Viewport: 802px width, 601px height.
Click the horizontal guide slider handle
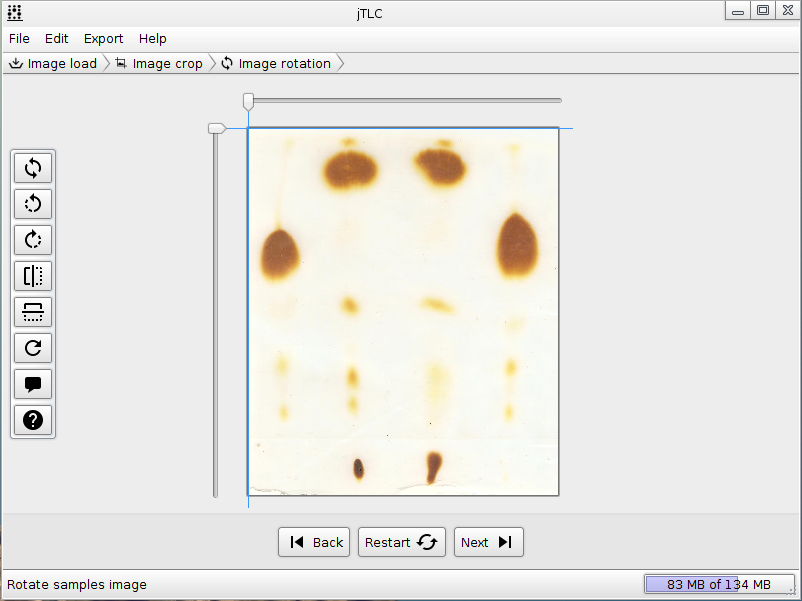coord(249,101)
